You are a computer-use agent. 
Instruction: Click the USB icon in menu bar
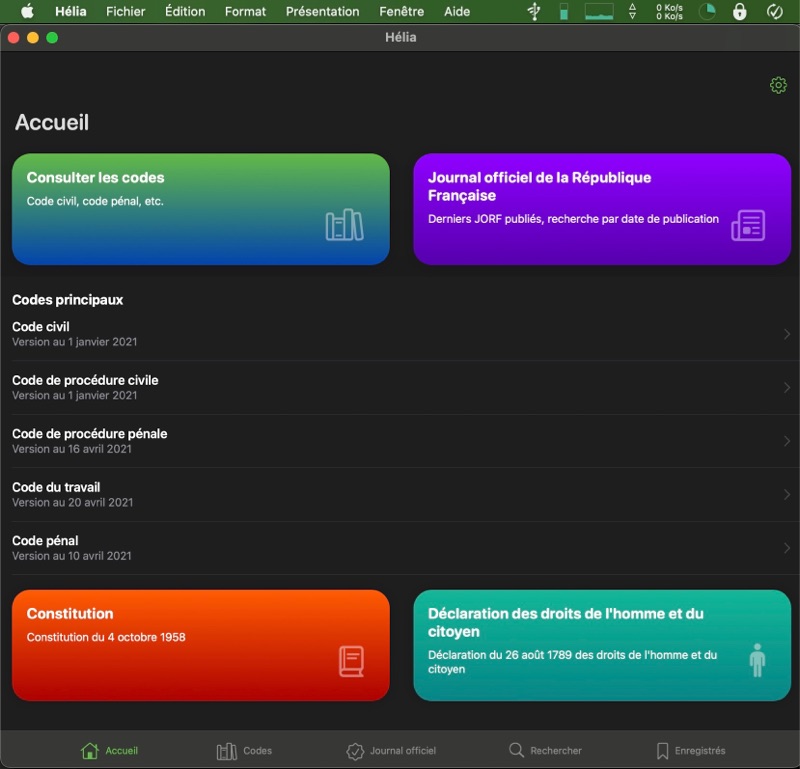coord(534,12)
